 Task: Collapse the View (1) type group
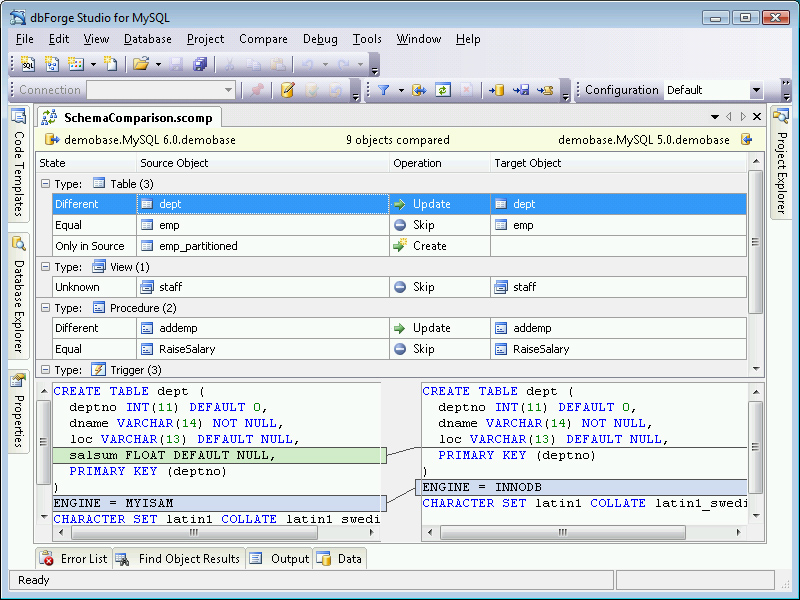45,267
